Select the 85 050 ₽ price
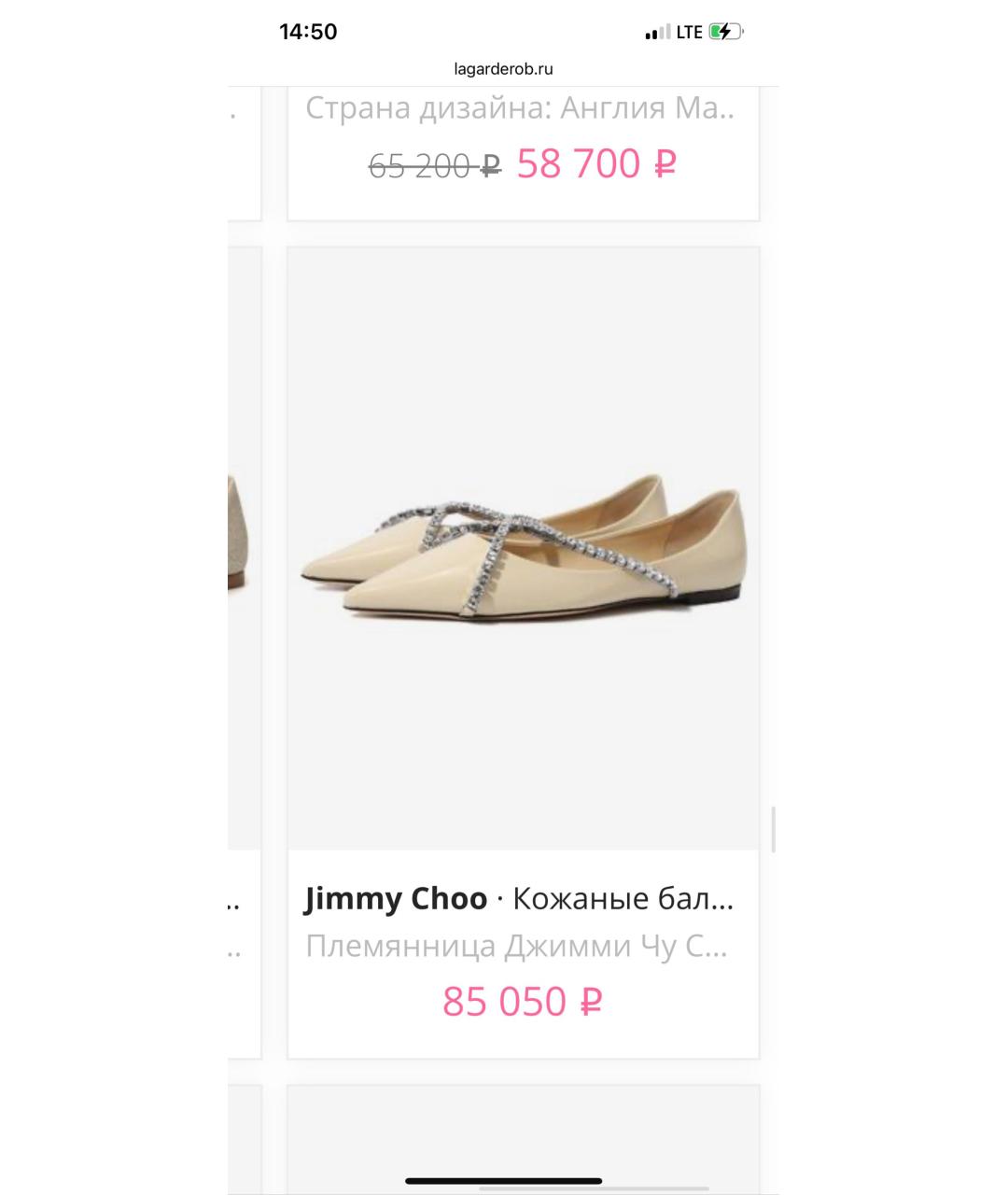 (522, 1002)
